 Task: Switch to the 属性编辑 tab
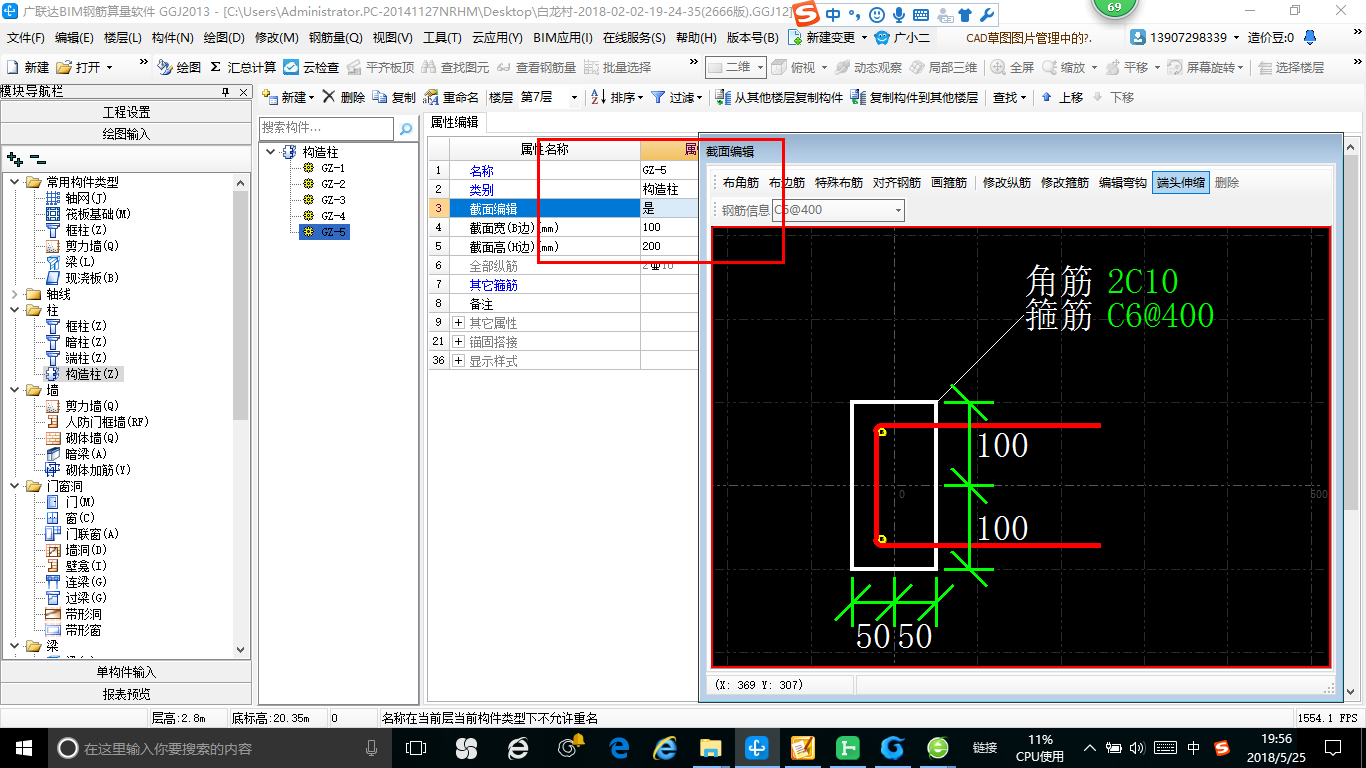pyautogui.click(x=454, y=123)
